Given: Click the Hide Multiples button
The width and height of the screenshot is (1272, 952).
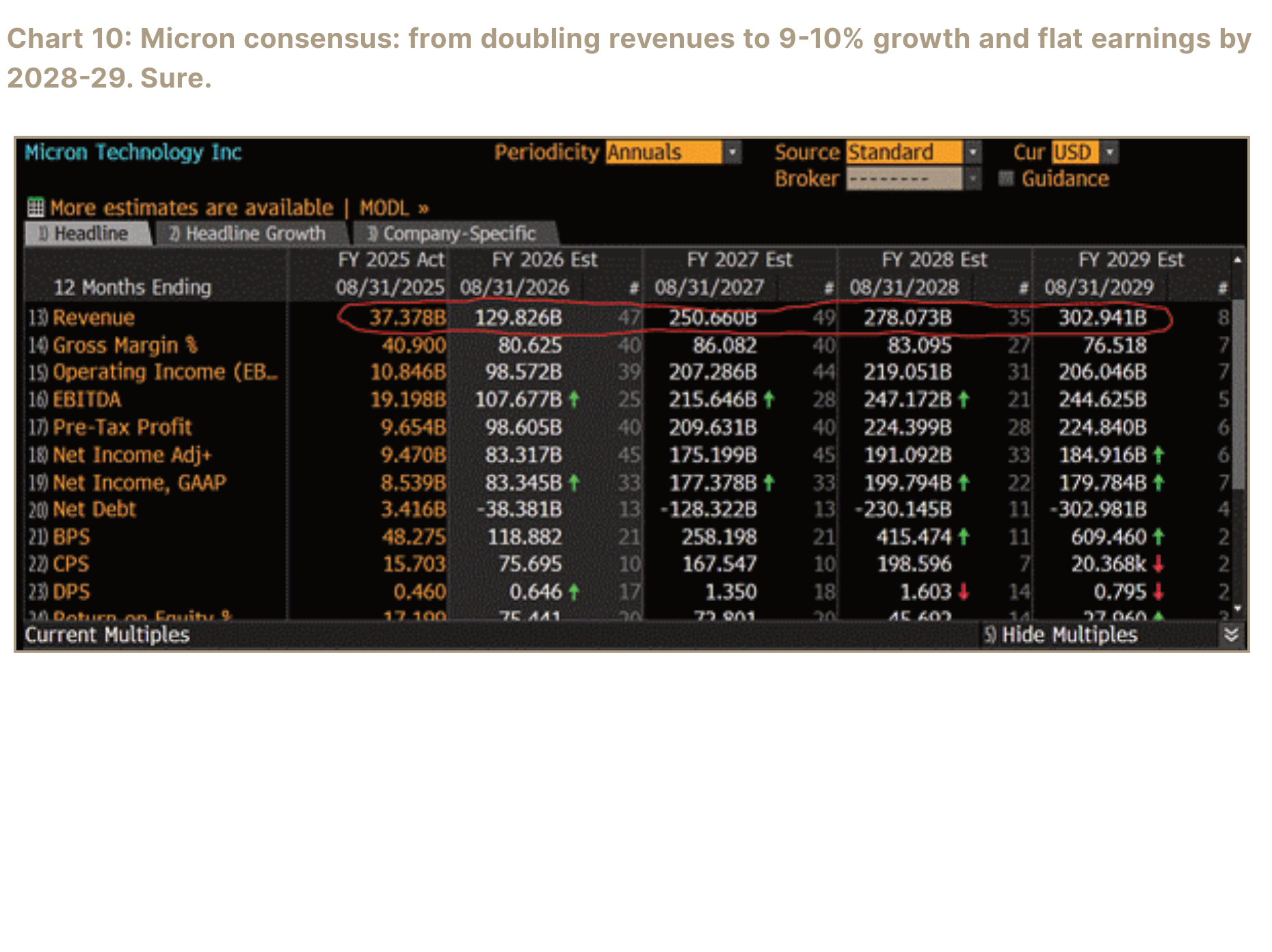Looking at the screenshot, I should click(1061, 635).
